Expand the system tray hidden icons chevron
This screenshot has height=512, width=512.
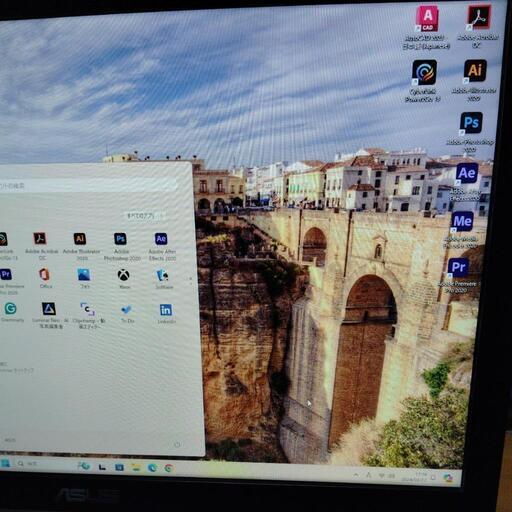356,475
